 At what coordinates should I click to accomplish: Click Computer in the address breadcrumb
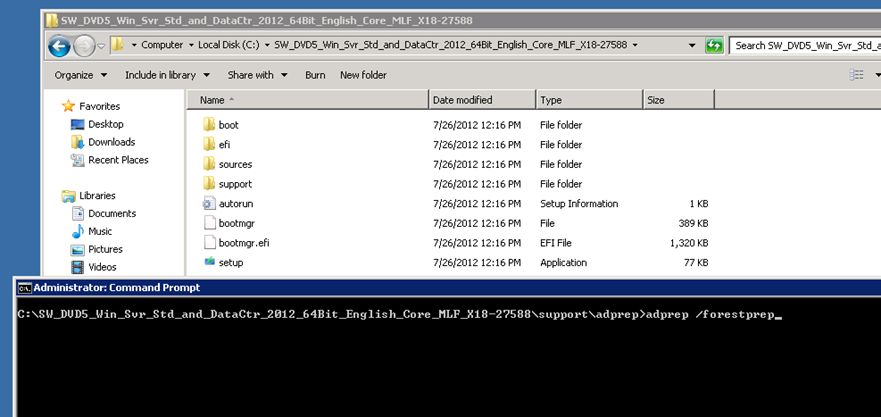coord(162,45)
